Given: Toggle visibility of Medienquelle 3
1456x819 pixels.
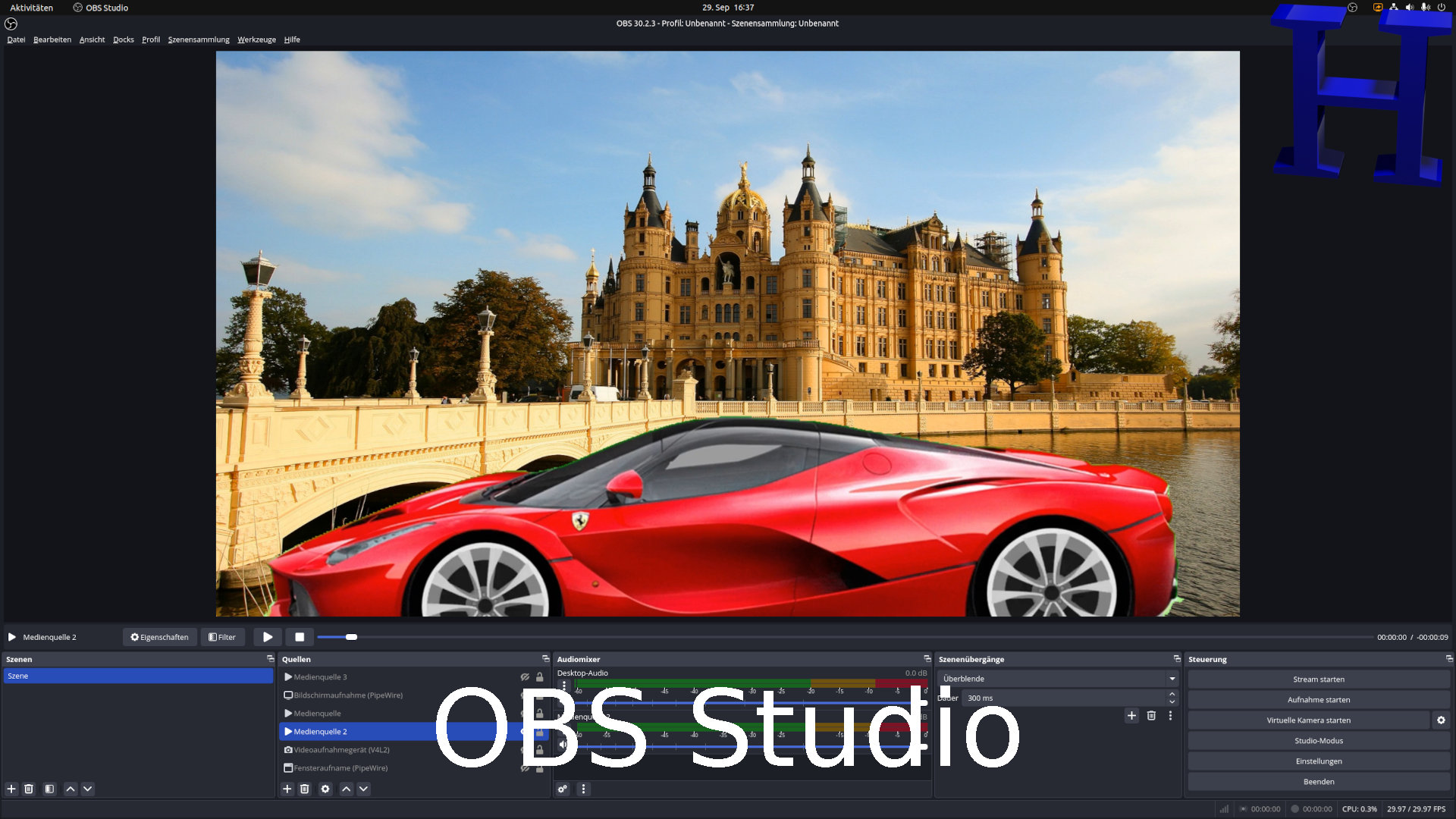Looking at the screenshot, I should pos(525,677).
